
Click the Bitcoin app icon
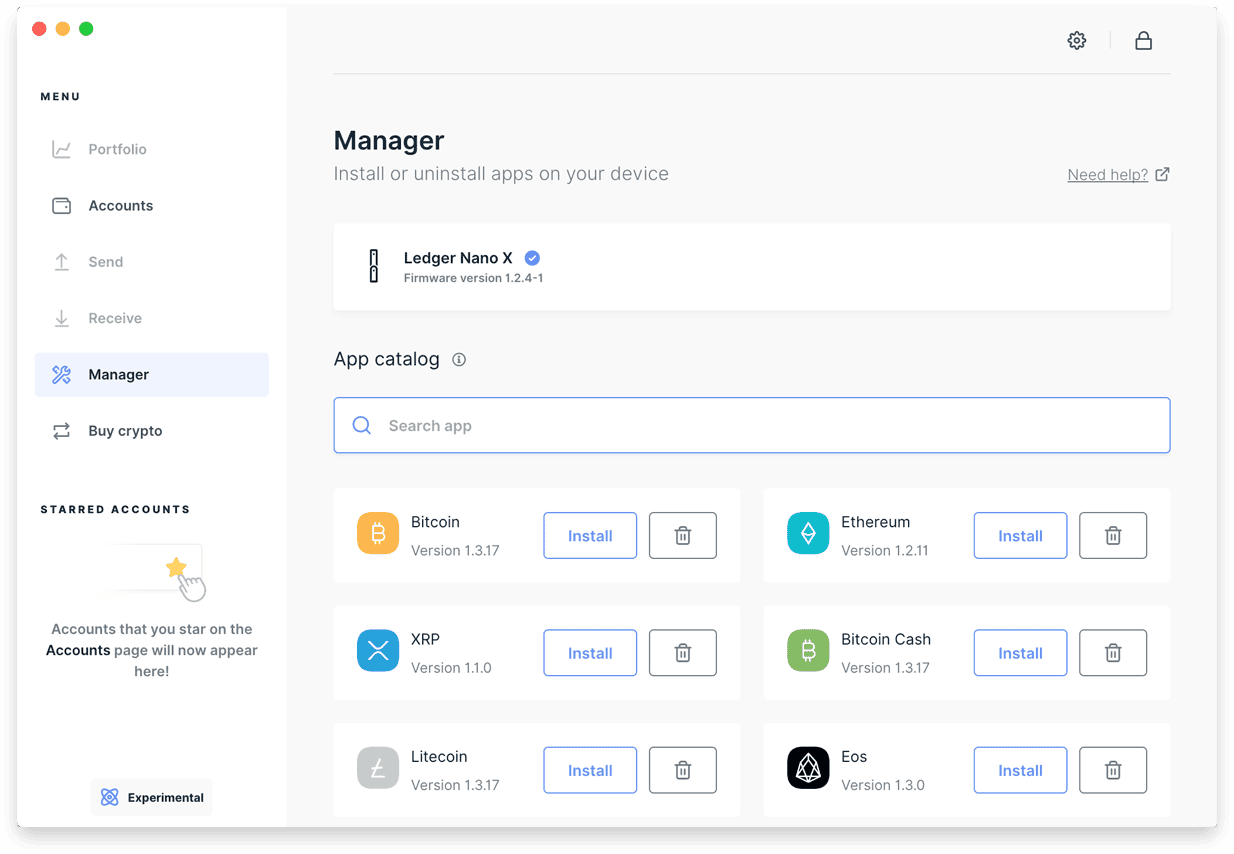click(378, 534)
